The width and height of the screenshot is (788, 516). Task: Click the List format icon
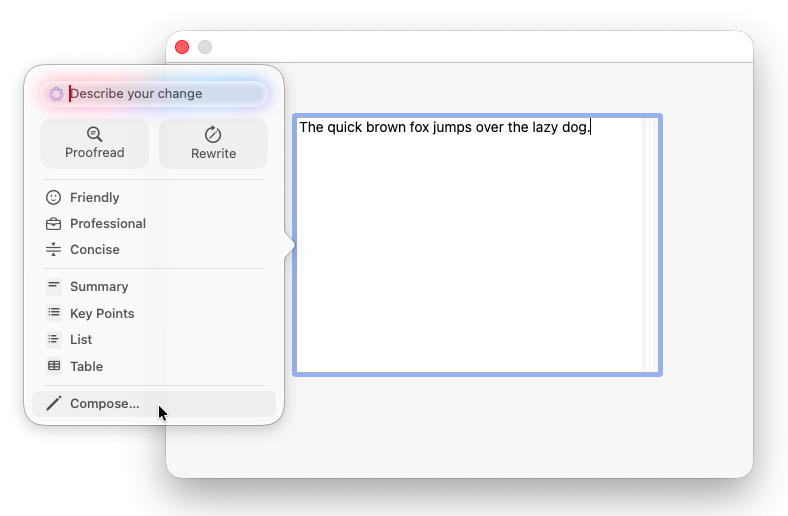[x=54, y=340]
